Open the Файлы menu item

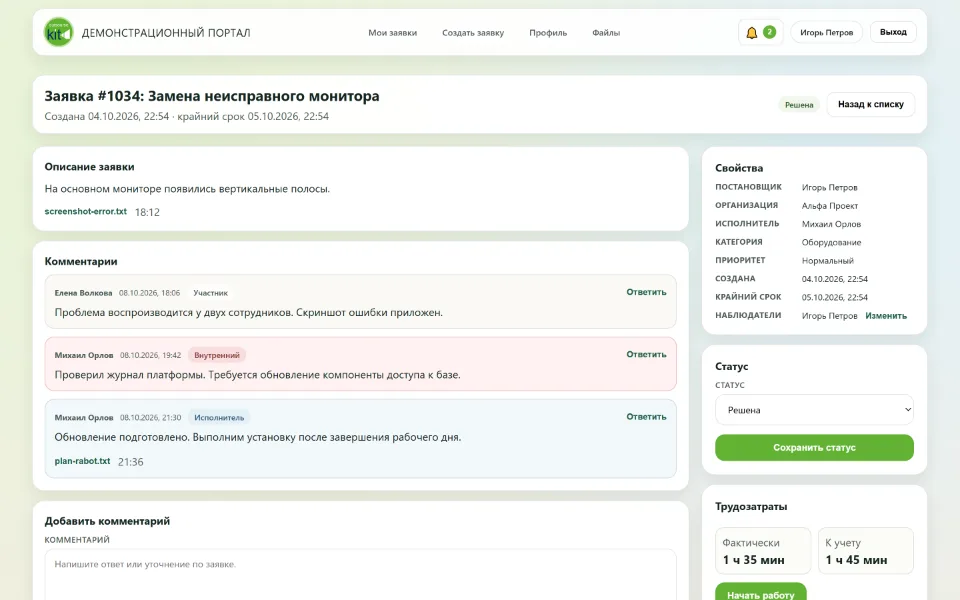click(x=606, y=32)
